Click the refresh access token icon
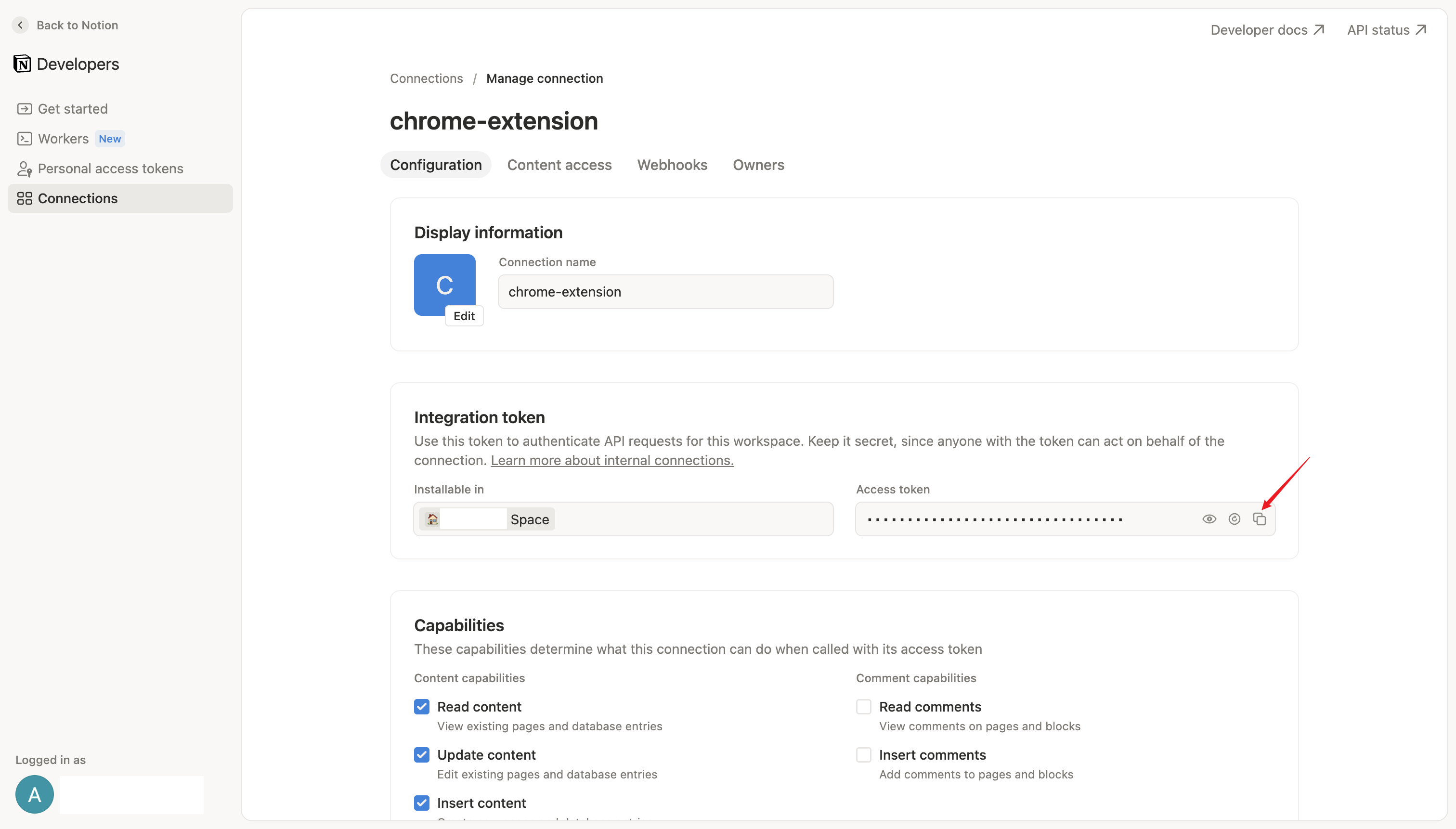The height and width of the screenshot is (829, 1456). click(x=1234, y=518)
